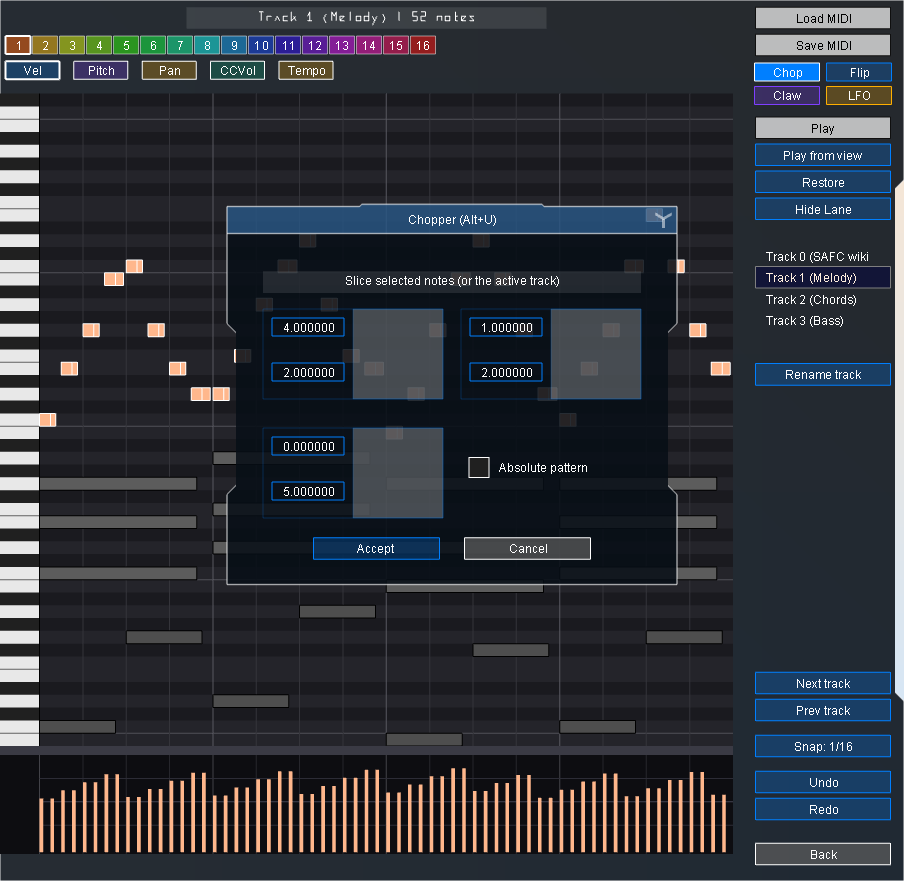Cancel the Chopper dialog
The image size is (904, 881).
pyautogui.click(x=527, y=548)
